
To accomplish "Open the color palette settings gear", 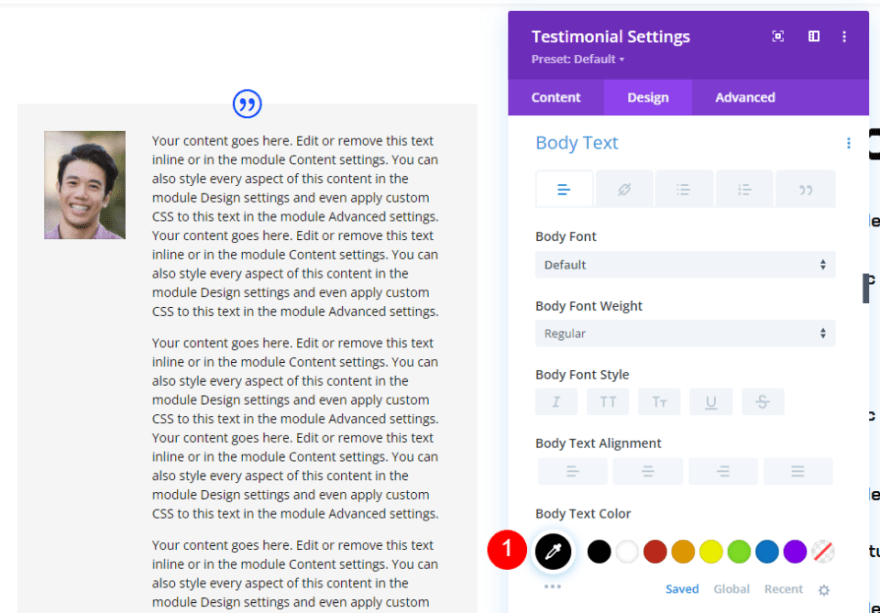I will pyautogui.click(x=824, y=590).
